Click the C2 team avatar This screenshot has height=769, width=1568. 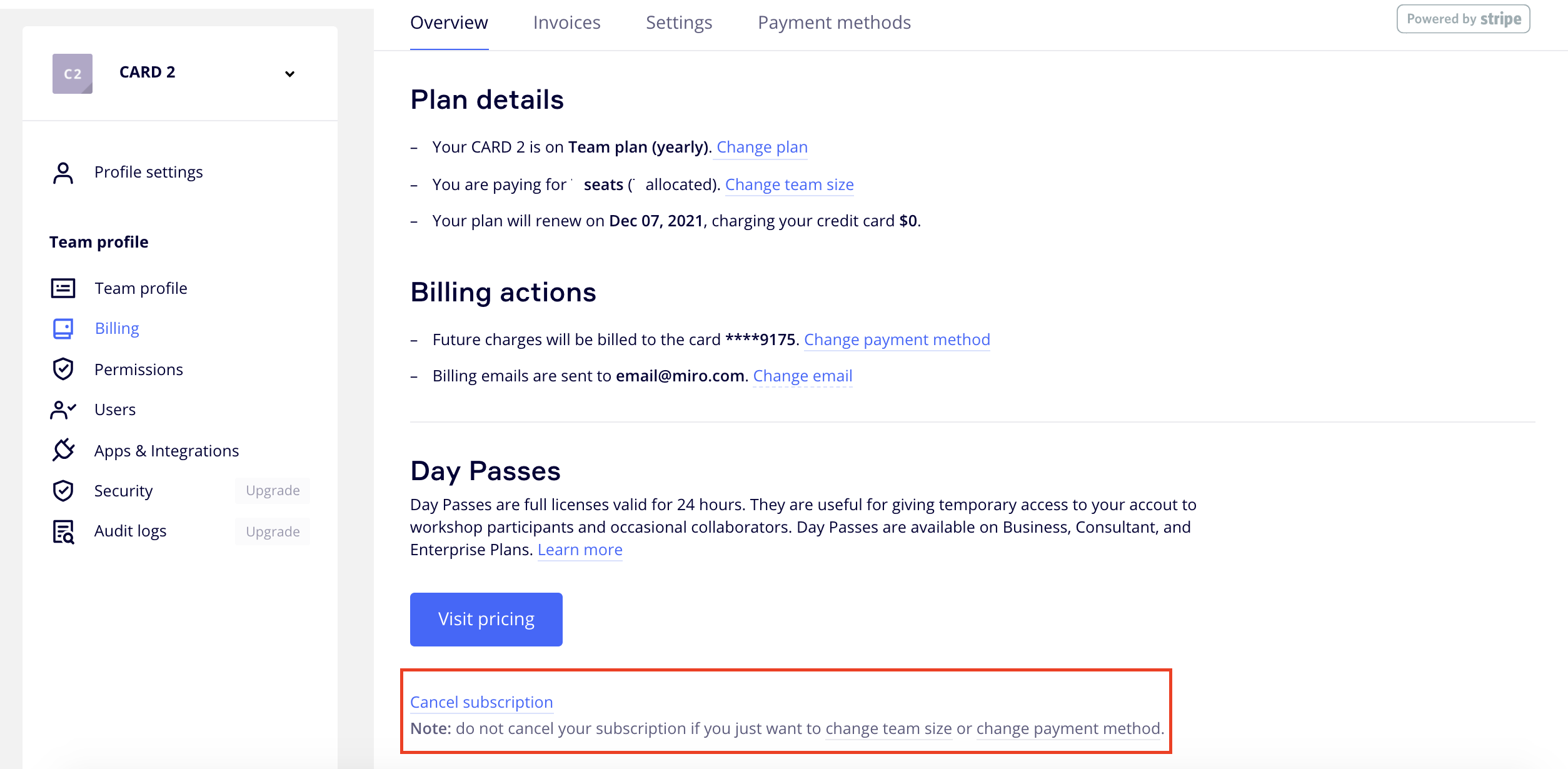click(x=73, y=74)
